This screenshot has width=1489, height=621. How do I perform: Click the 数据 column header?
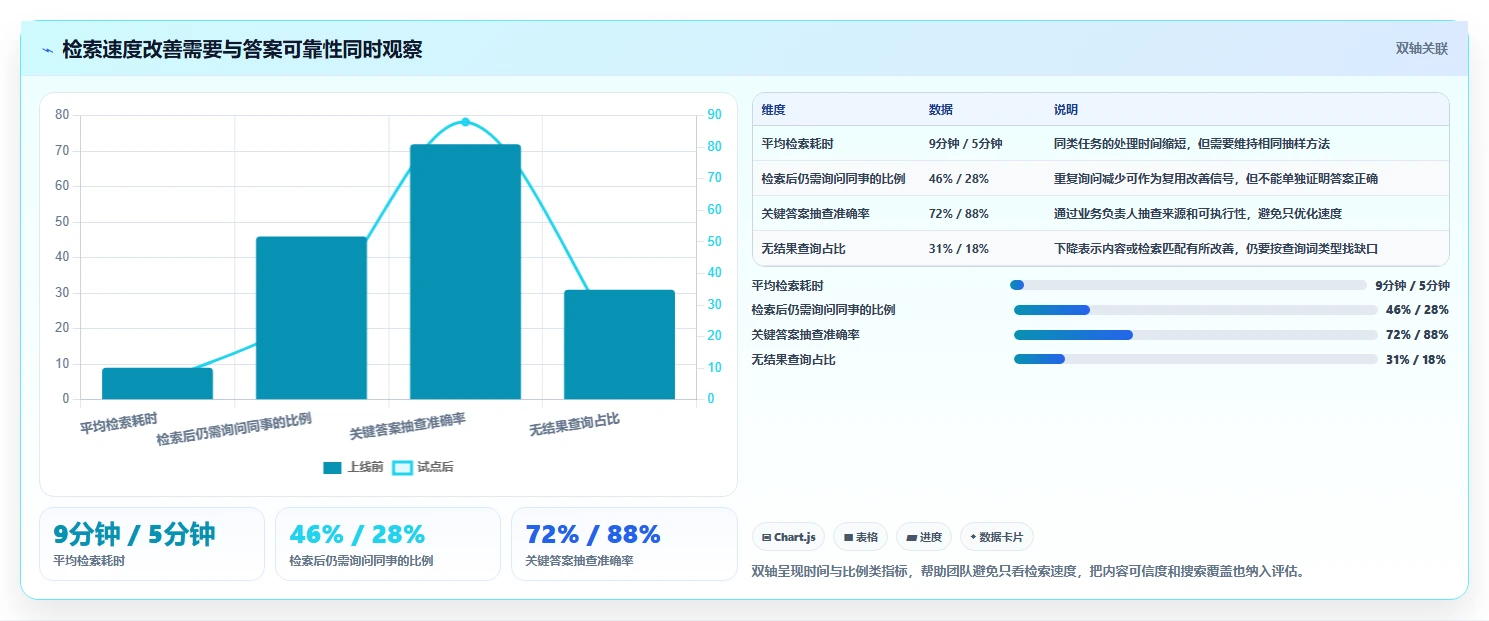click(940, 110)
